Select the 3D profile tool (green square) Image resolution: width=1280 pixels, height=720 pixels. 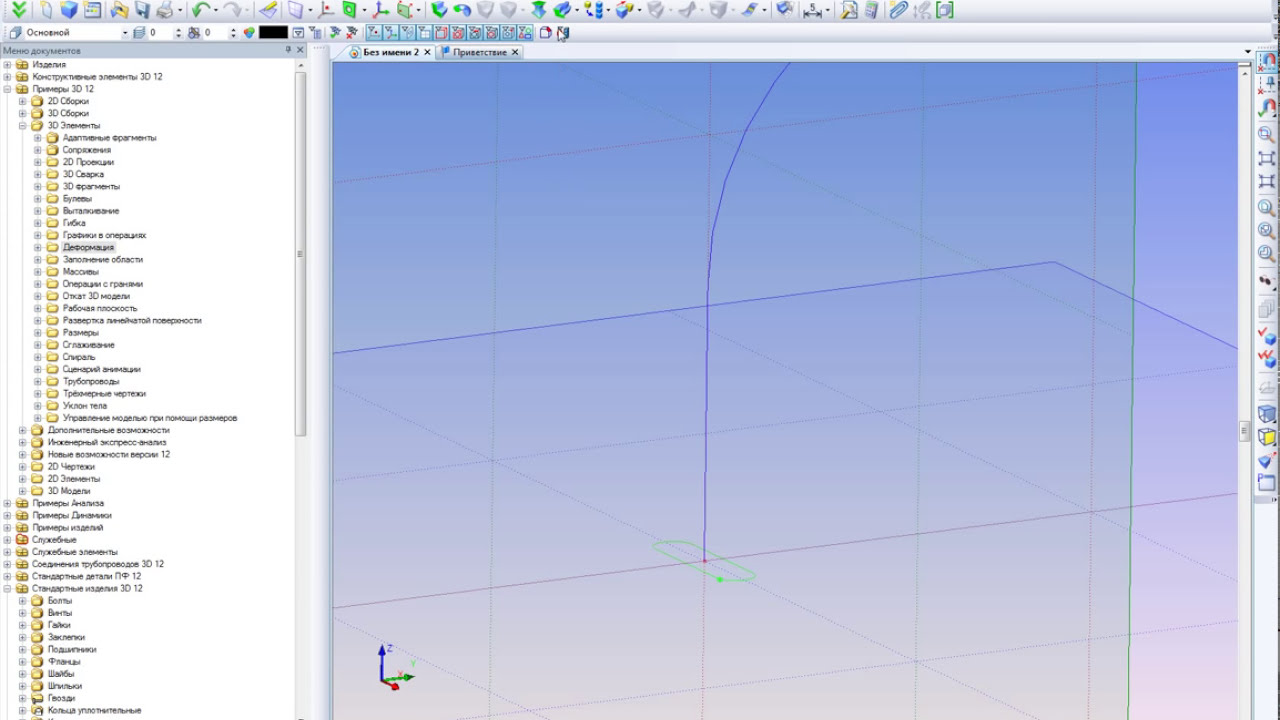[348, 10]
